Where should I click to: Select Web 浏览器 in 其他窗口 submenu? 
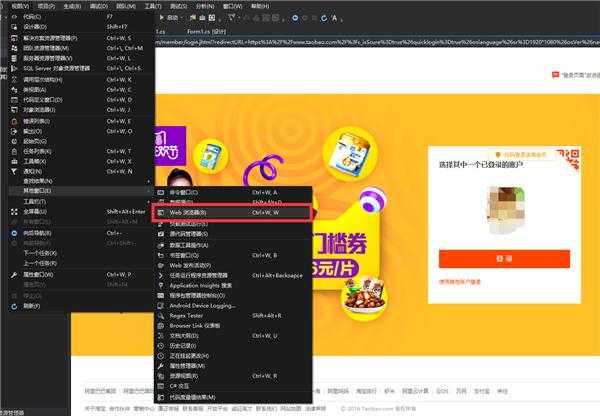coord(233,212)
